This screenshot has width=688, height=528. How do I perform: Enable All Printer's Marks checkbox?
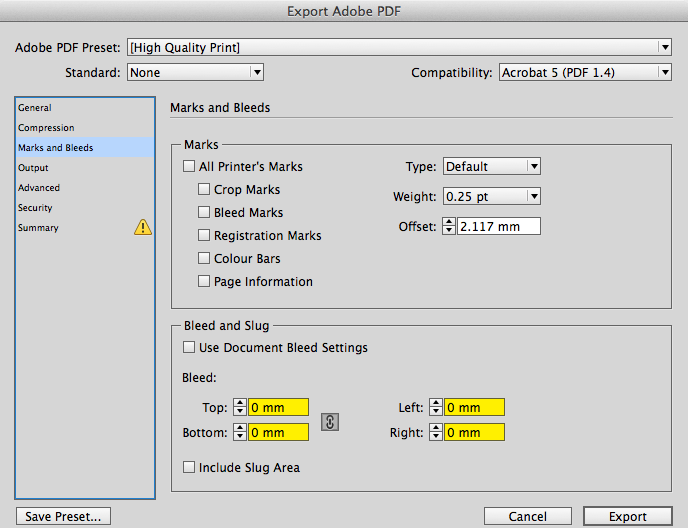click(189, 166)
